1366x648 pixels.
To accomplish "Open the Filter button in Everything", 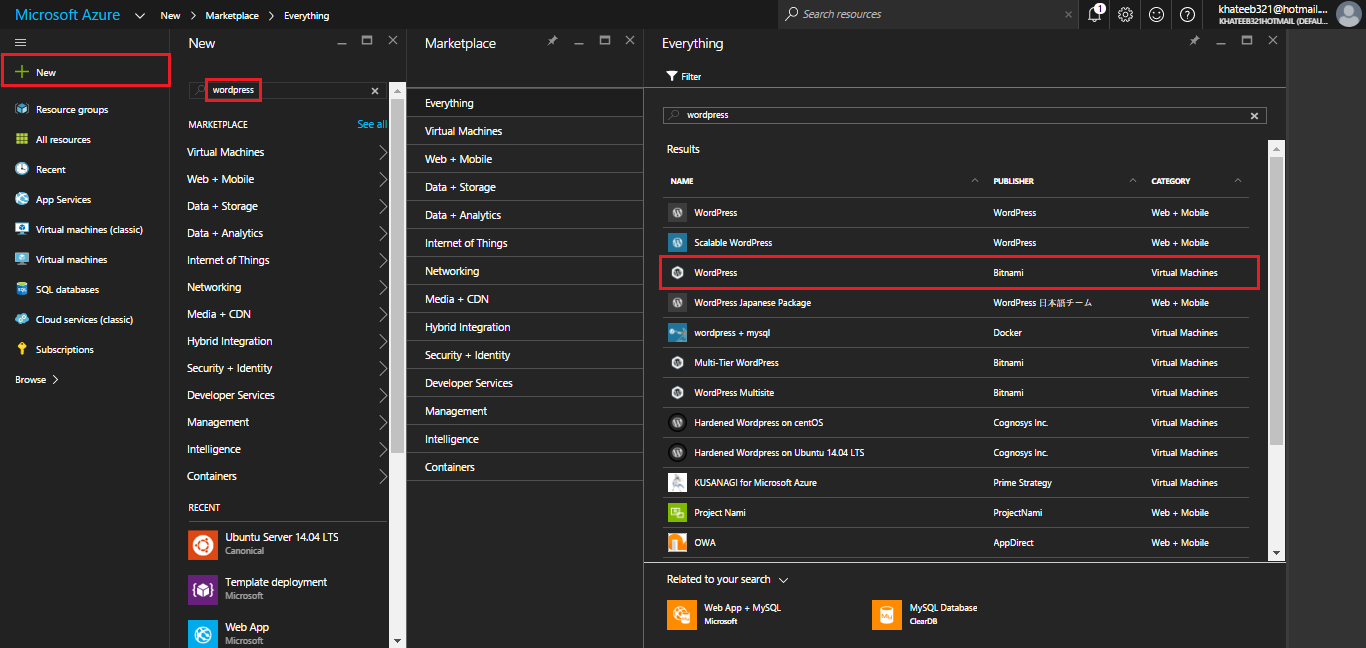I will tap(684, 76).
